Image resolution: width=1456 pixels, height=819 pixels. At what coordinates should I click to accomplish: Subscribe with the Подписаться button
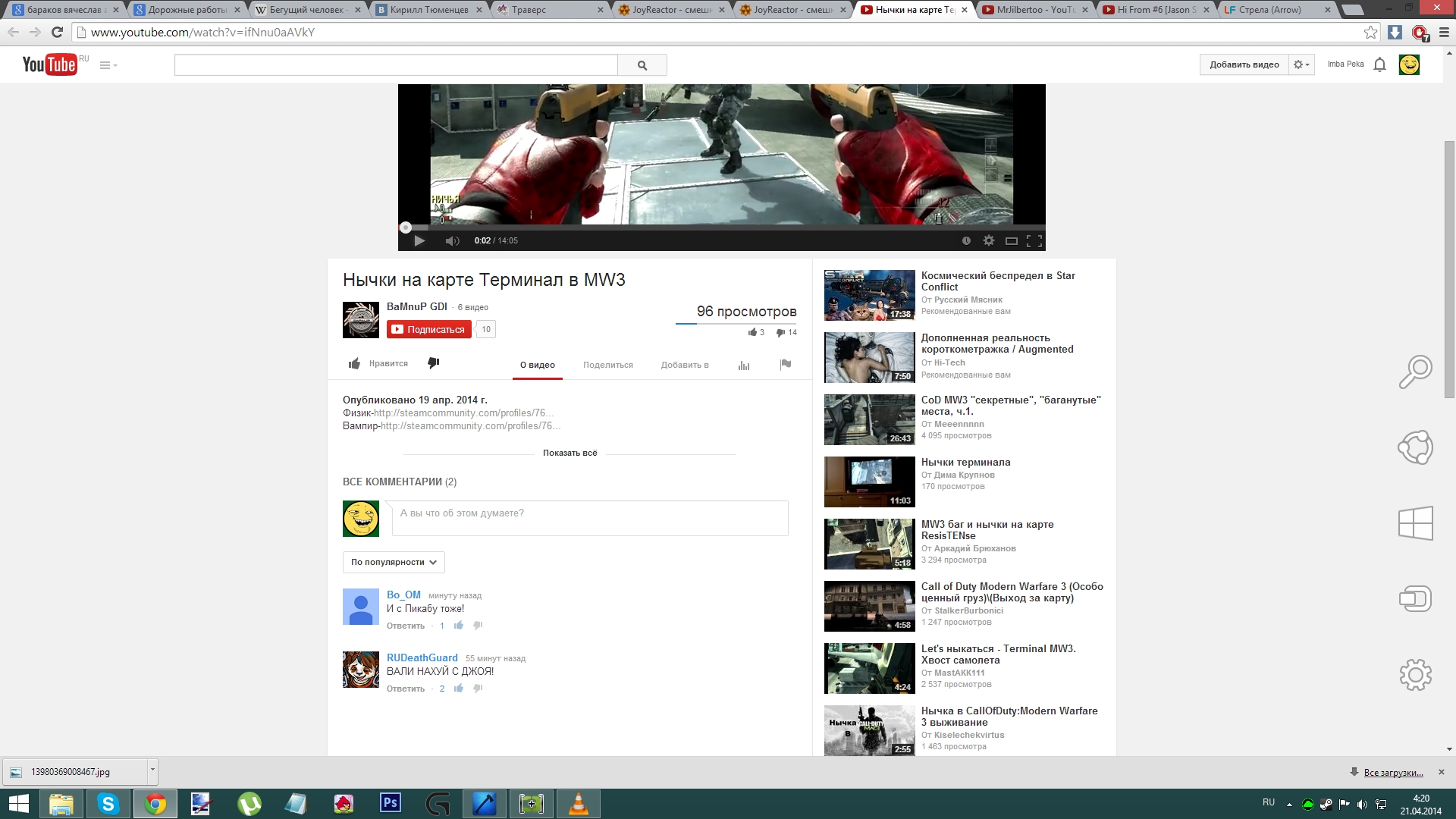(x=429, y=329)
